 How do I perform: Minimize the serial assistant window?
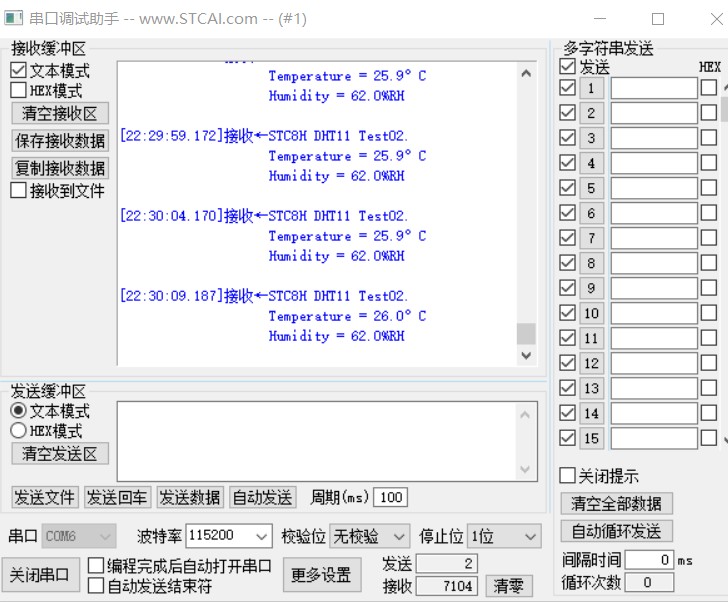coord(600,19)
